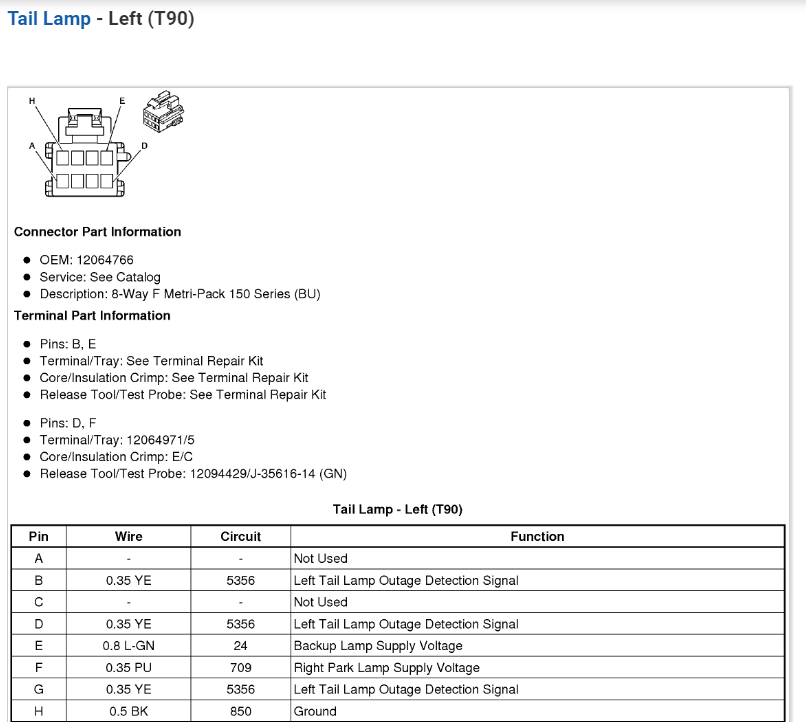806x722 pixels.
Task: Click circuit 5356 in row G
Action: pyautogui.click(x=241, y=690)
